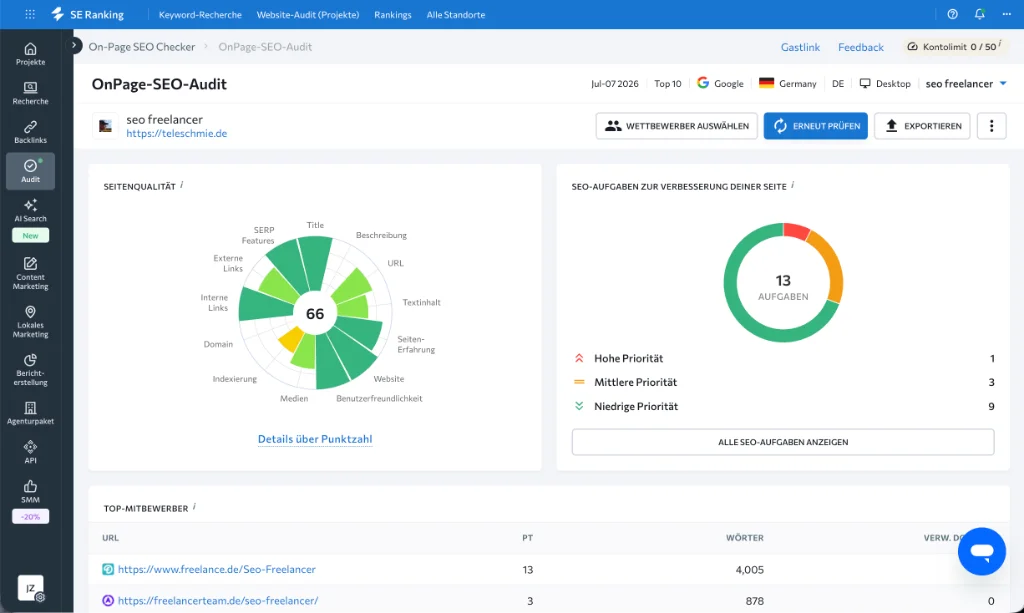
Task: Click the AI Search New badge
Action: (x=30, y=236)
